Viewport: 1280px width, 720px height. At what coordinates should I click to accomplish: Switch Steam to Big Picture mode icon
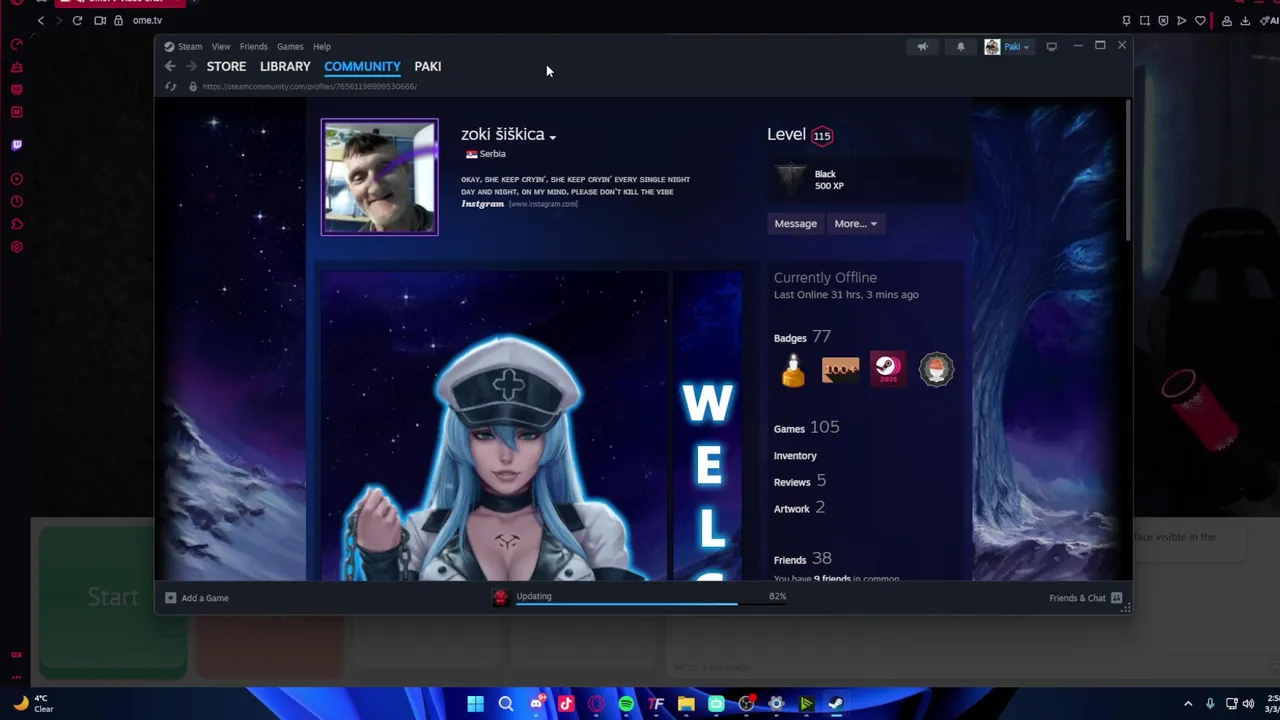pos(1051,46)
